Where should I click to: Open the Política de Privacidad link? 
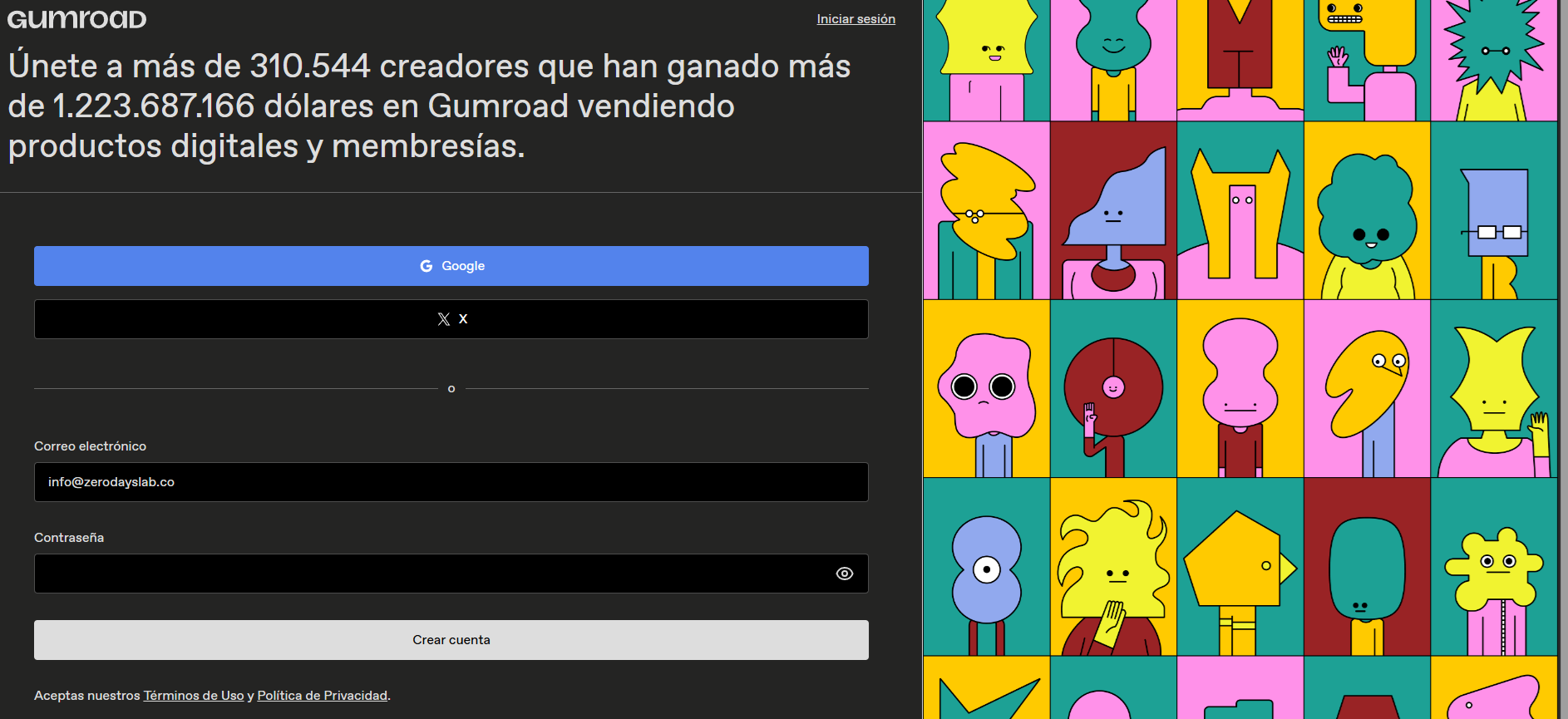click(323, 696)
